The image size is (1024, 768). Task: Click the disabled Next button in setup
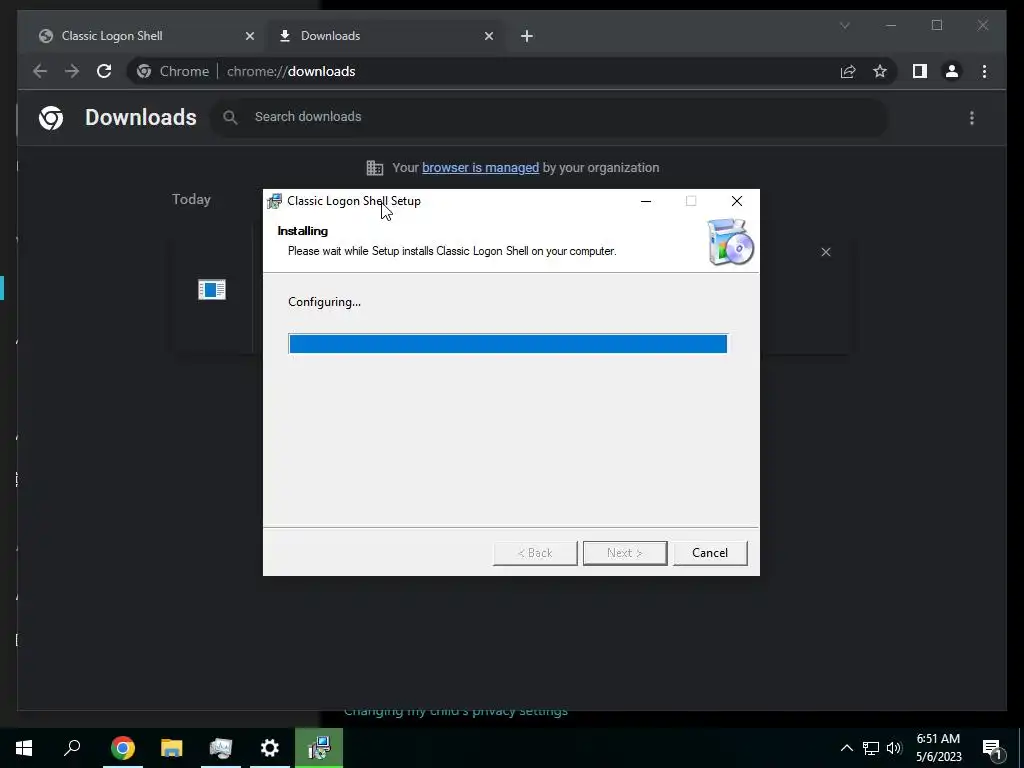pos(624,552)
